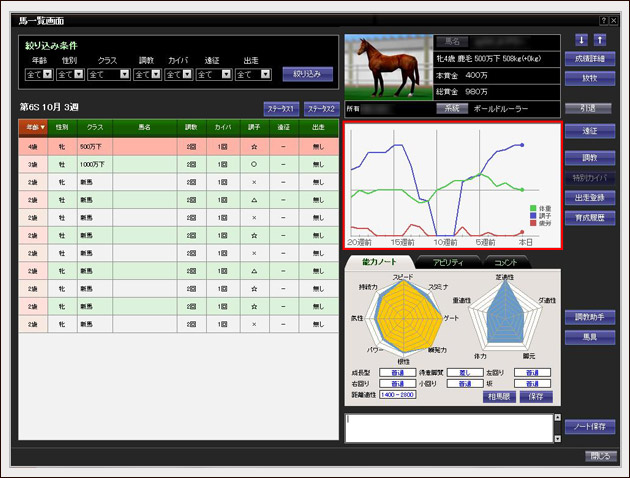This screenshot has width=630, height=478.
Task: Switch to the コメント tab
Action: 504,262
